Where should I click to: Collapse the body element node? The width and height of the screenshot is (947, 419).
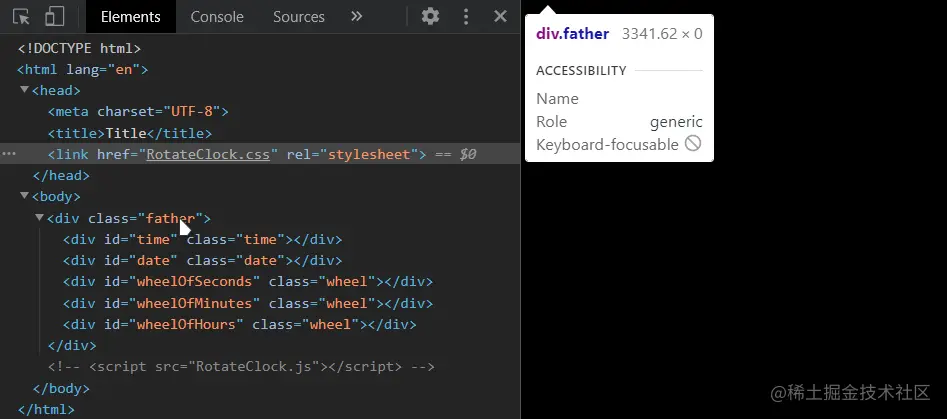[x=24, y=196]
